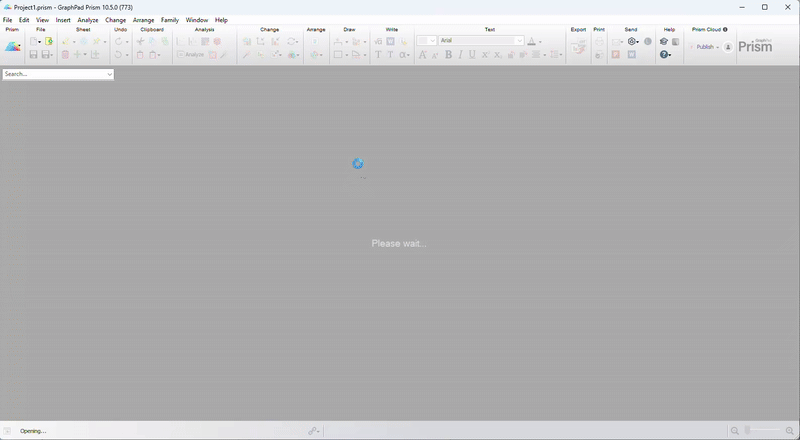Click the Export graph icon
800x440 pixels.
click(x=578, y=48)
